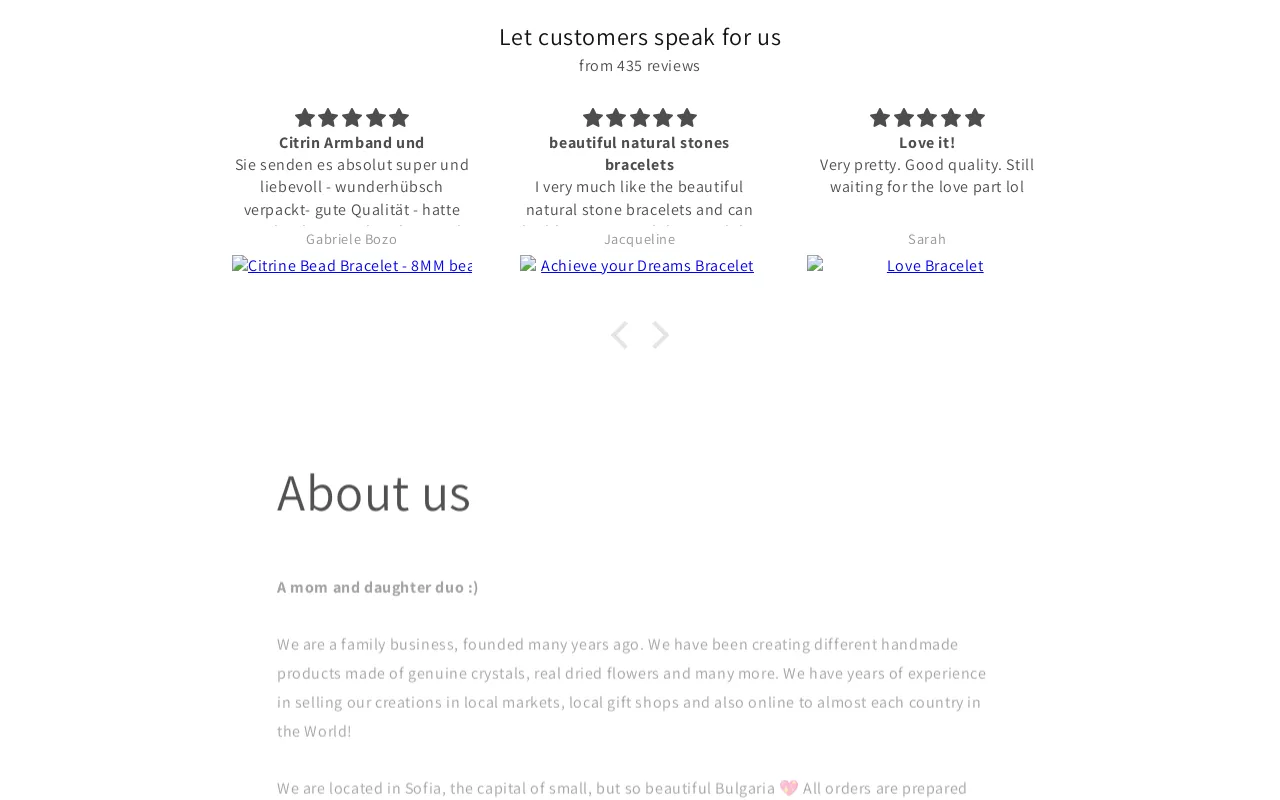The width and height of the screenshot is (1280, 800).
Task: Click the "Let customers speak for us" heading
Action: [640, 37]
